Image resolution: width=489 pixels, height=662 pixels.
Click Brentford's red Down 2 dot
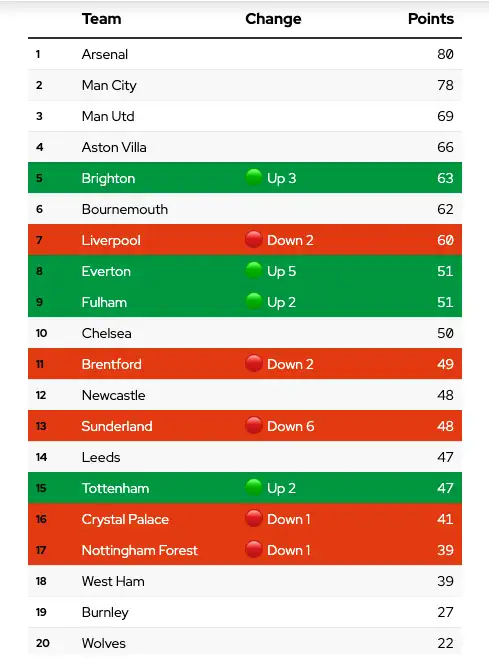click(254, 364)
